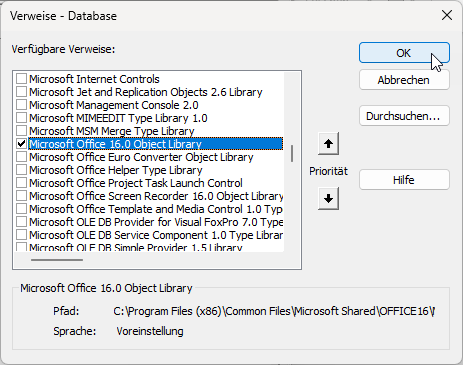Check the Microsoft Internet Controls checkbox
The height and width of the screenshot is (365, 463).
pyautogui.click(x=22, y=79)
